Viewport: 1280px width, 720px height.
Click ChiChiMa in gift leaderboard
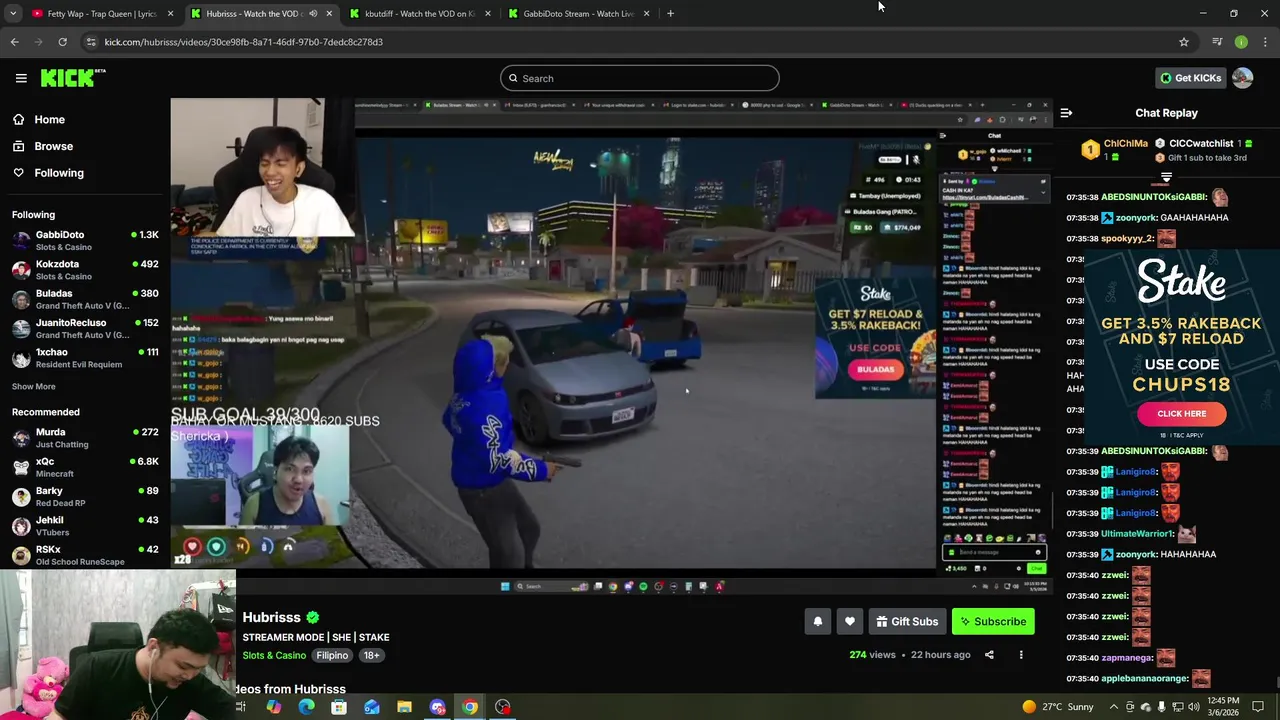1126,144
